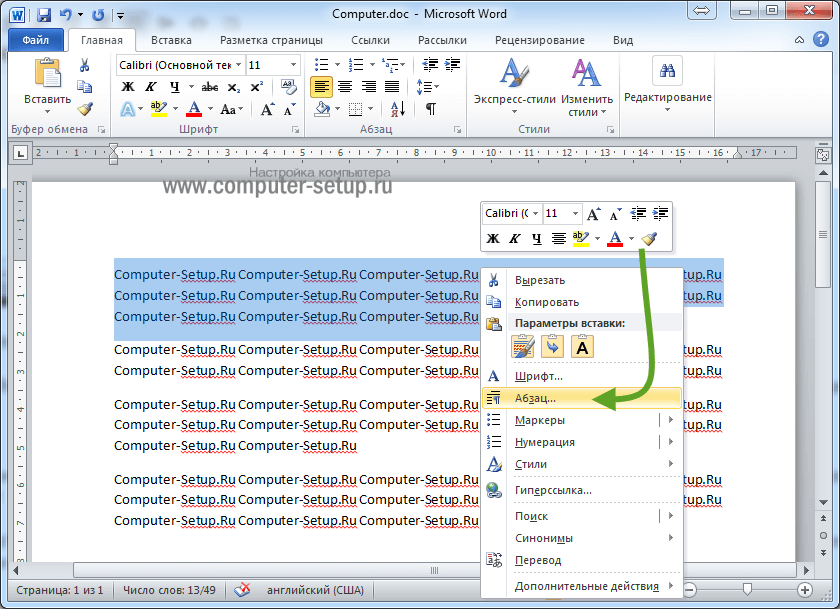Click the Файл button

[36, 40]
